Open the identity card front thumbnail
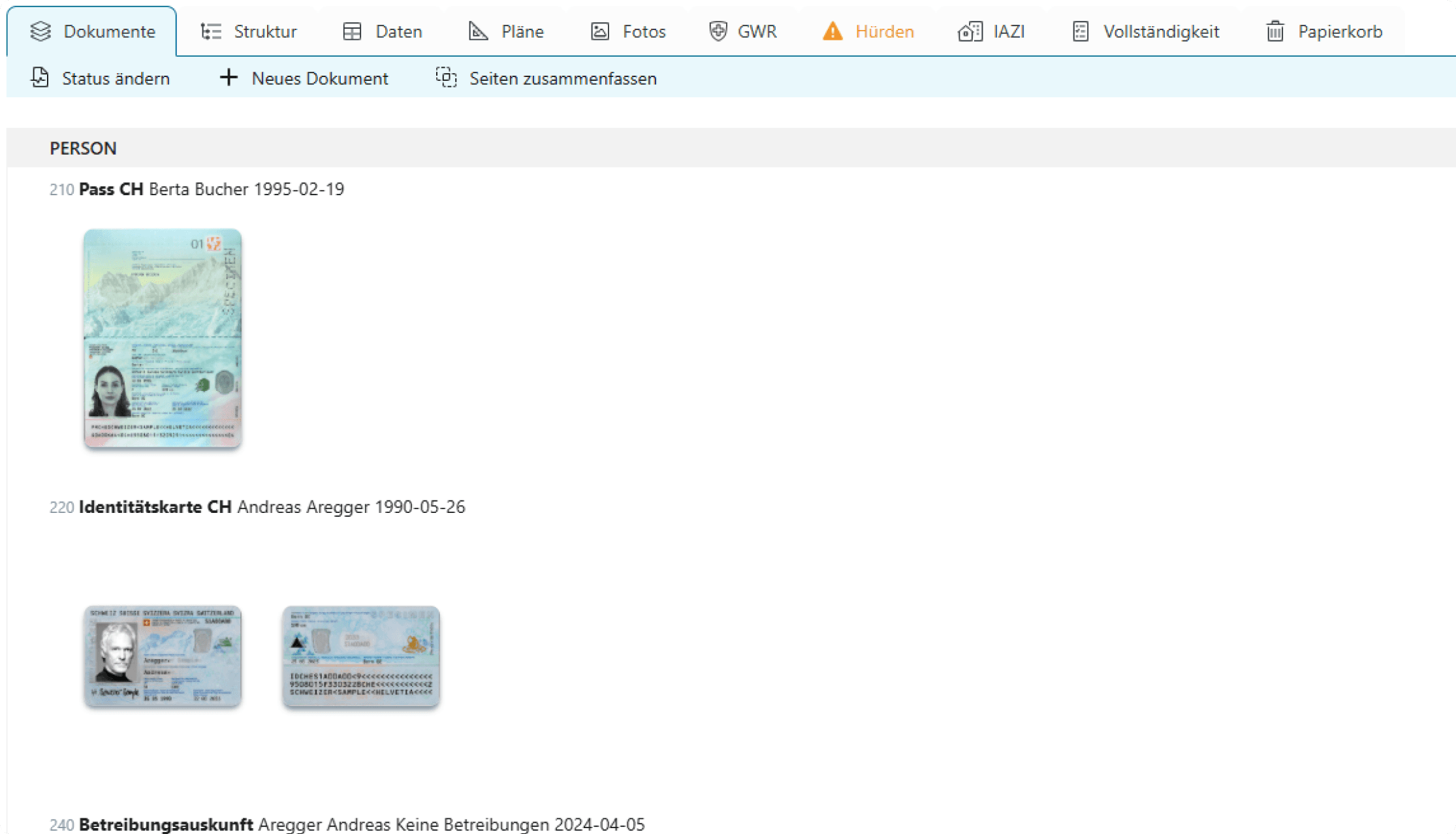 163,656
